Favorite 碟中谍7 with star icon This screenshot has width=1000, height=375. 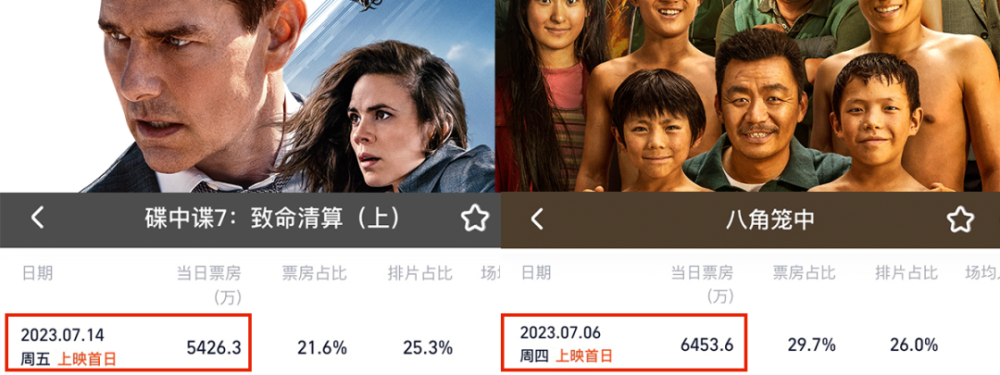click(x=474, y=219)
